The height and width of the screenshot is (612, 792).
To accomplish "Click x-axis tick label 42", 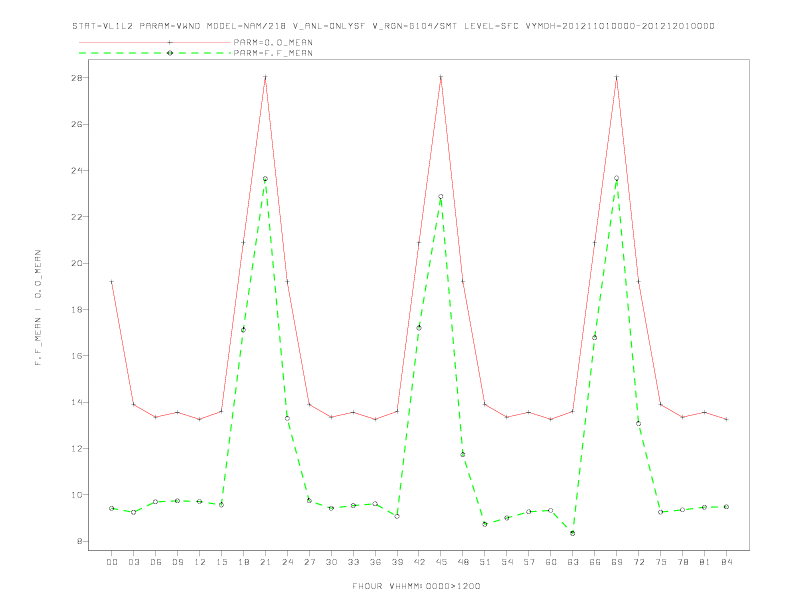I will [419, 562].
